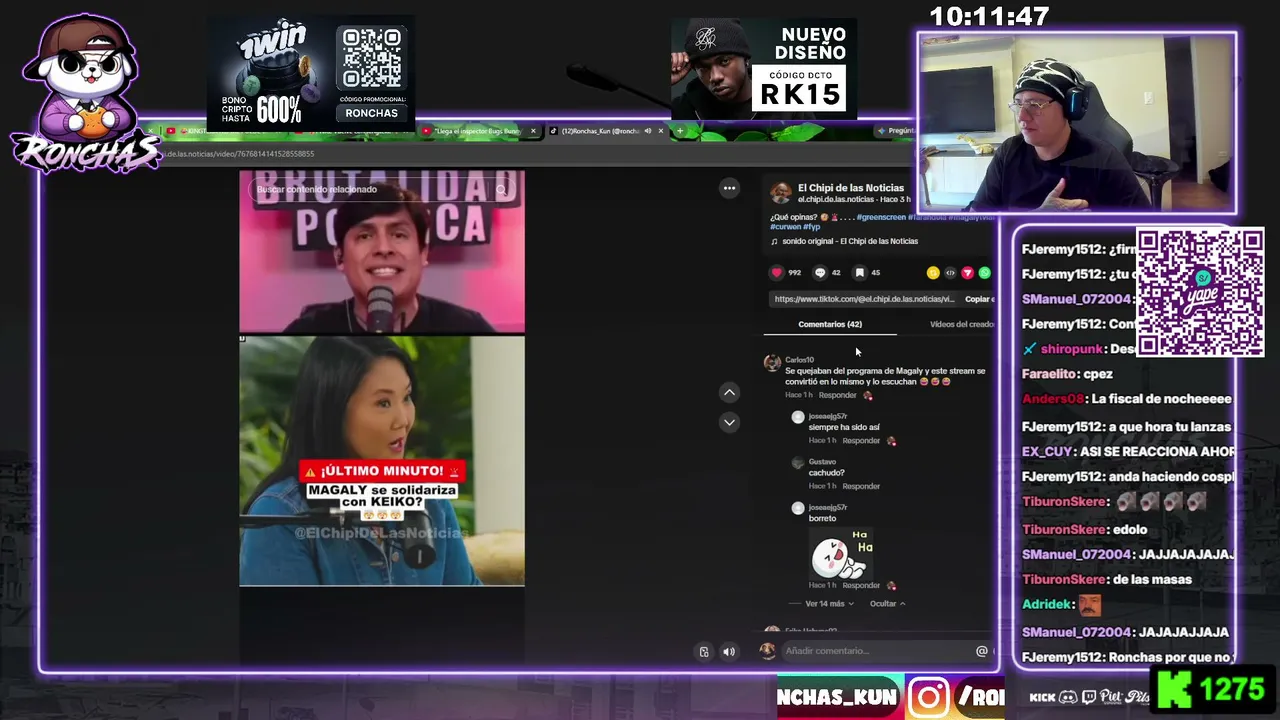
Task: Save the video with the bookmark icon
Action: 859,272
